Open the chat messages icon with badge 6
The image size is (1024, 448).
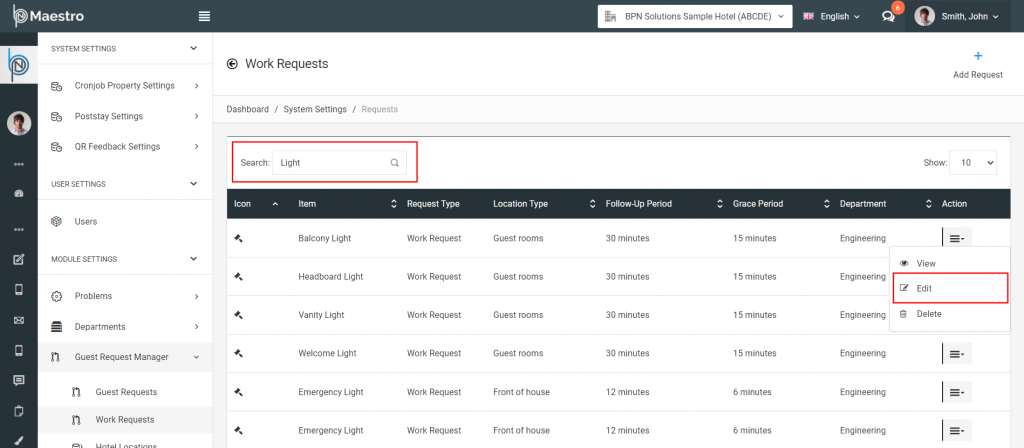tap(888, 16)
